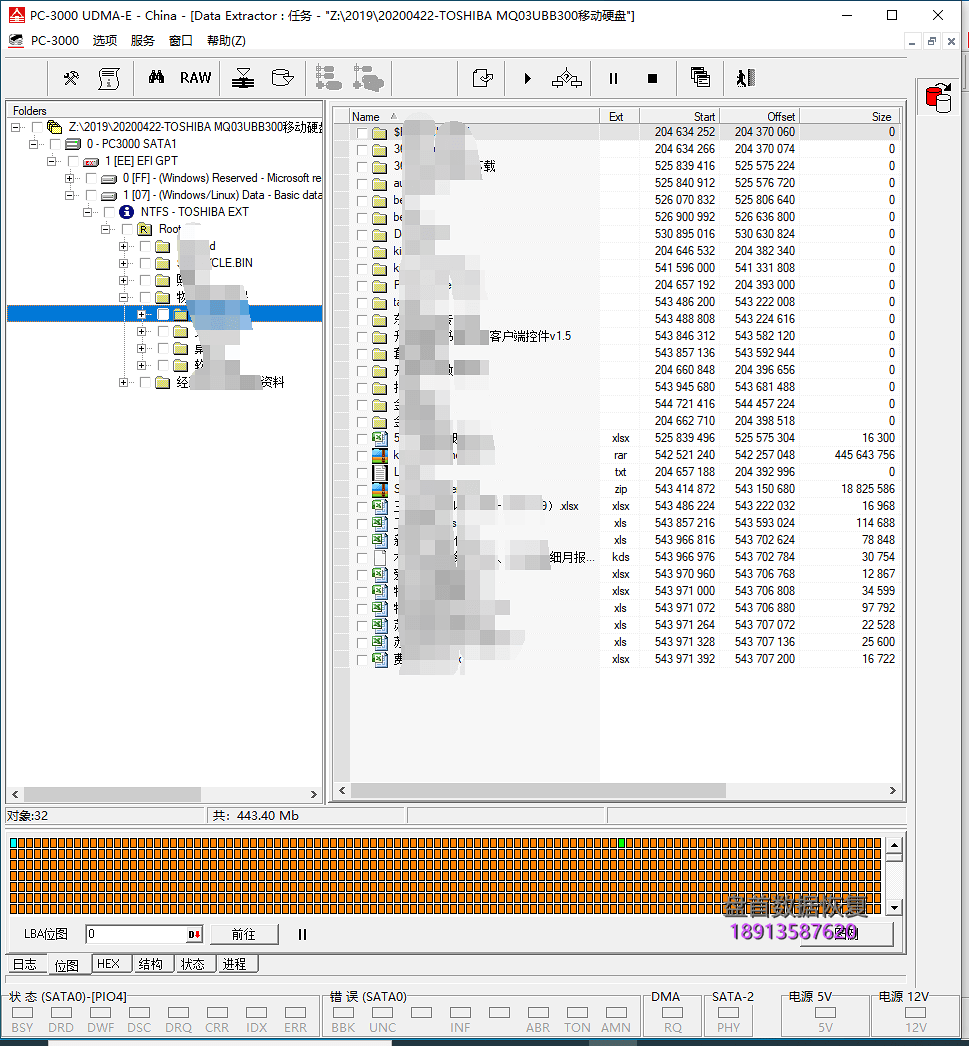Click the txt document icon in file list

click(380, 472)
